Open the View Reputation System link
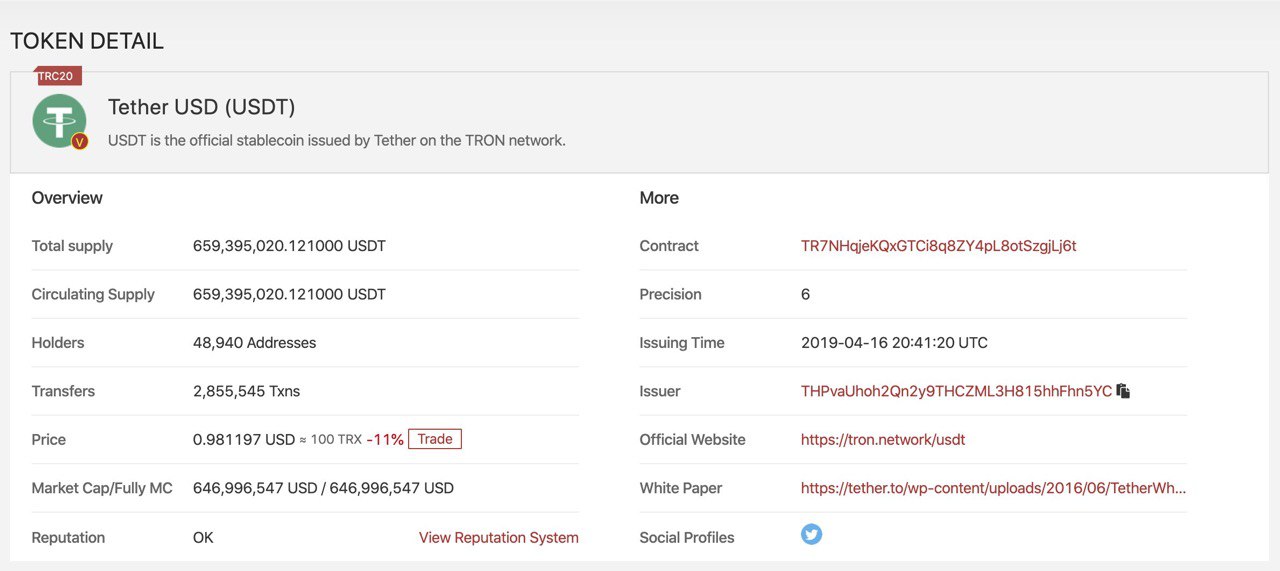The image size is (1280, 571). [x=499, y=537]
